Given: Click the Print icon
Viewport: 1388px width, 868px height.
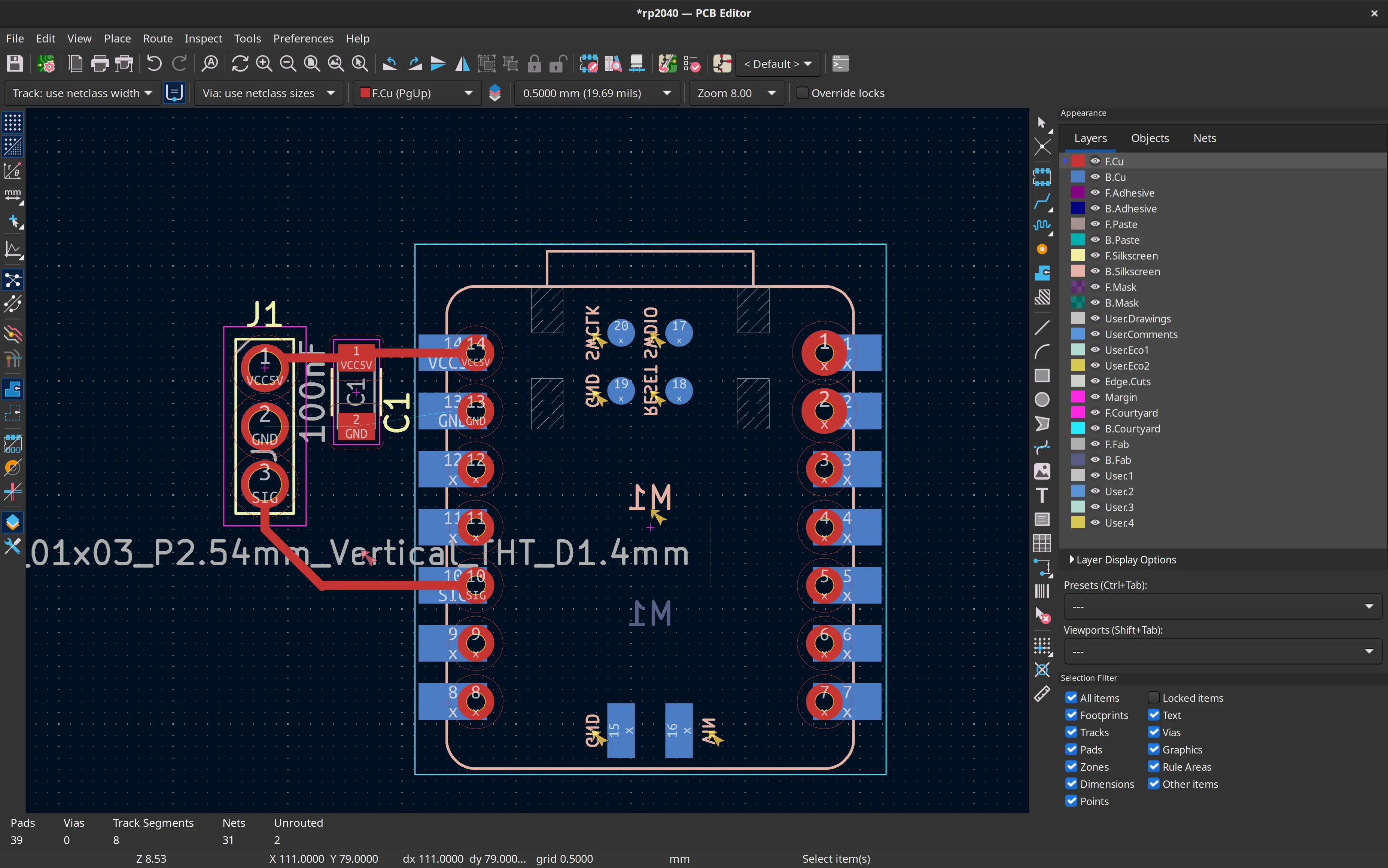Looking at the screenshot, I should coord(100,64).
